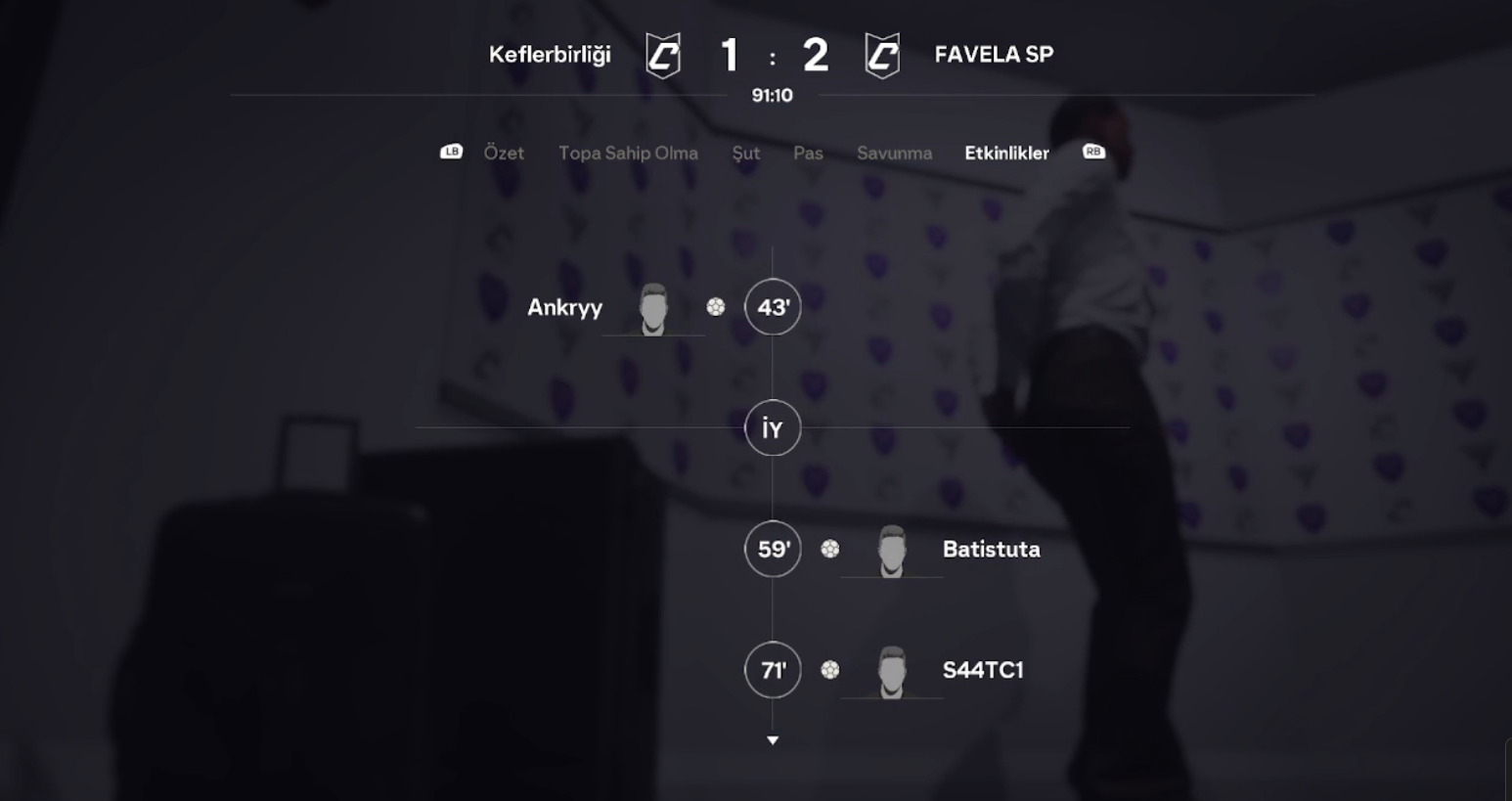Click the goal ball icon beside Ankryy
This screenshot has width=1512, height=801.
coord(716,307)
